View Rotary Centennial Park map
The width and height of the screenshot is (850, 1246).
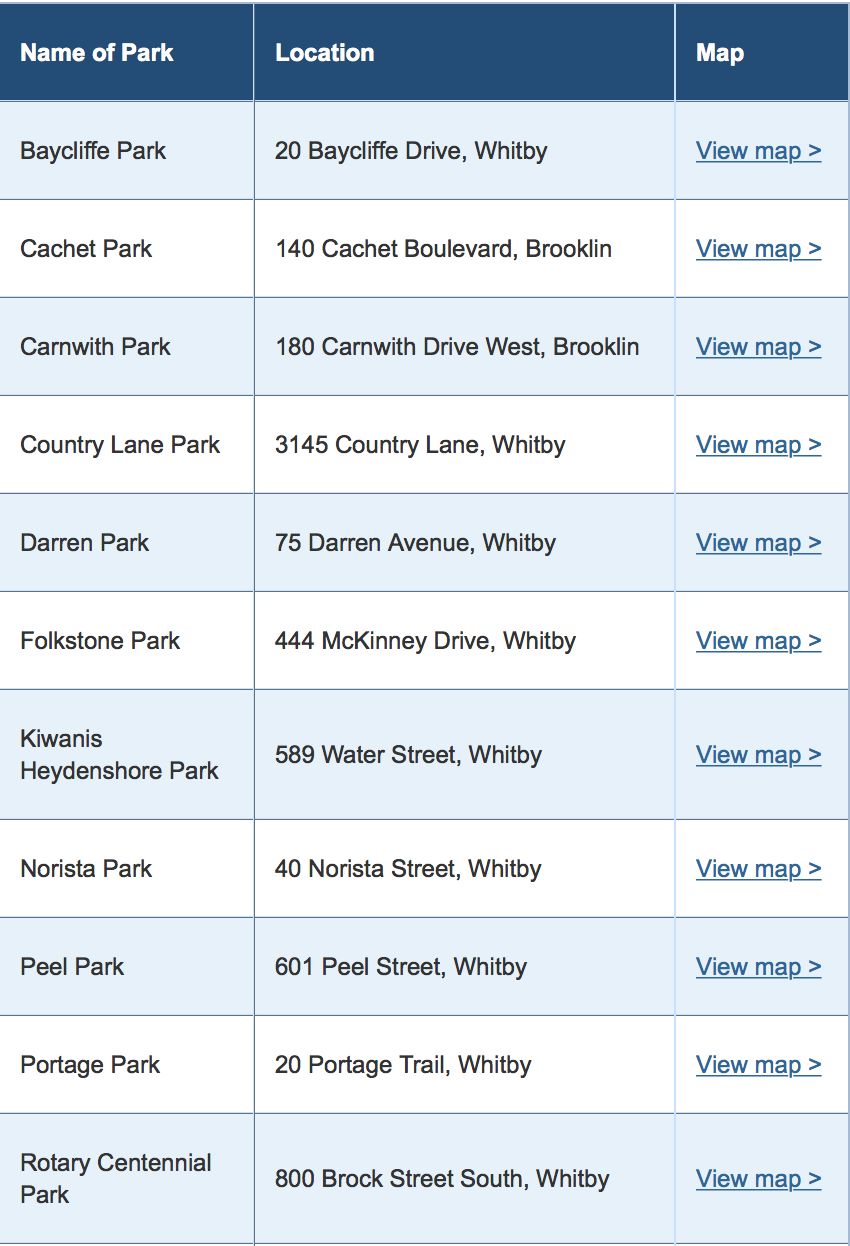pyautogui.click(x=758, y=1179)
